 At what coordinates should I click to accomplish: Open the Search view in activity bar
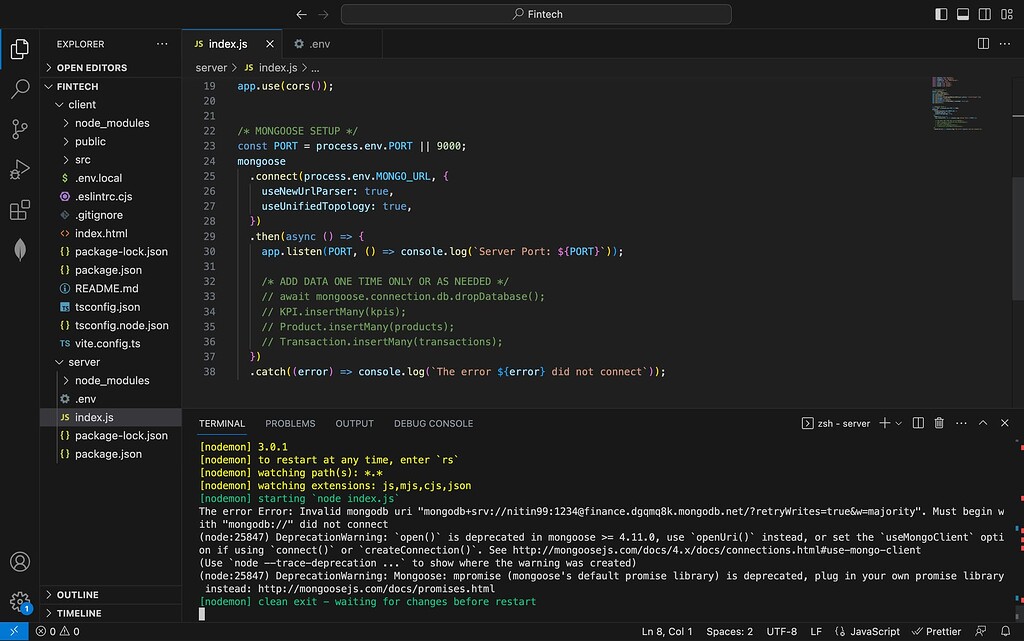[20, 89]
